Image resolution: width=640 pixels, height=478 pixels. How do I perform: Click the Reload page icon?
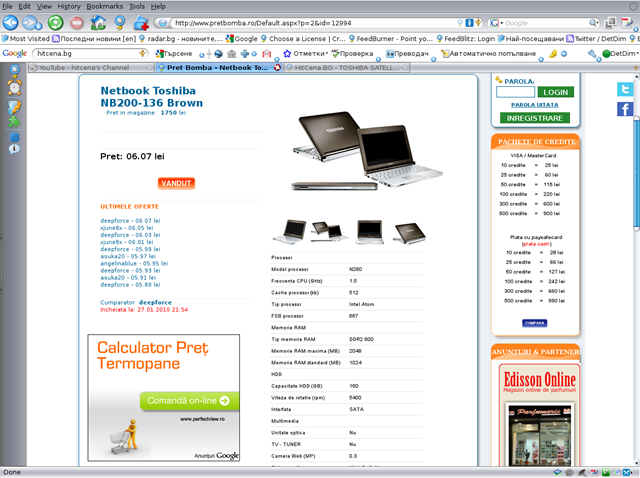tap(54, 22)
